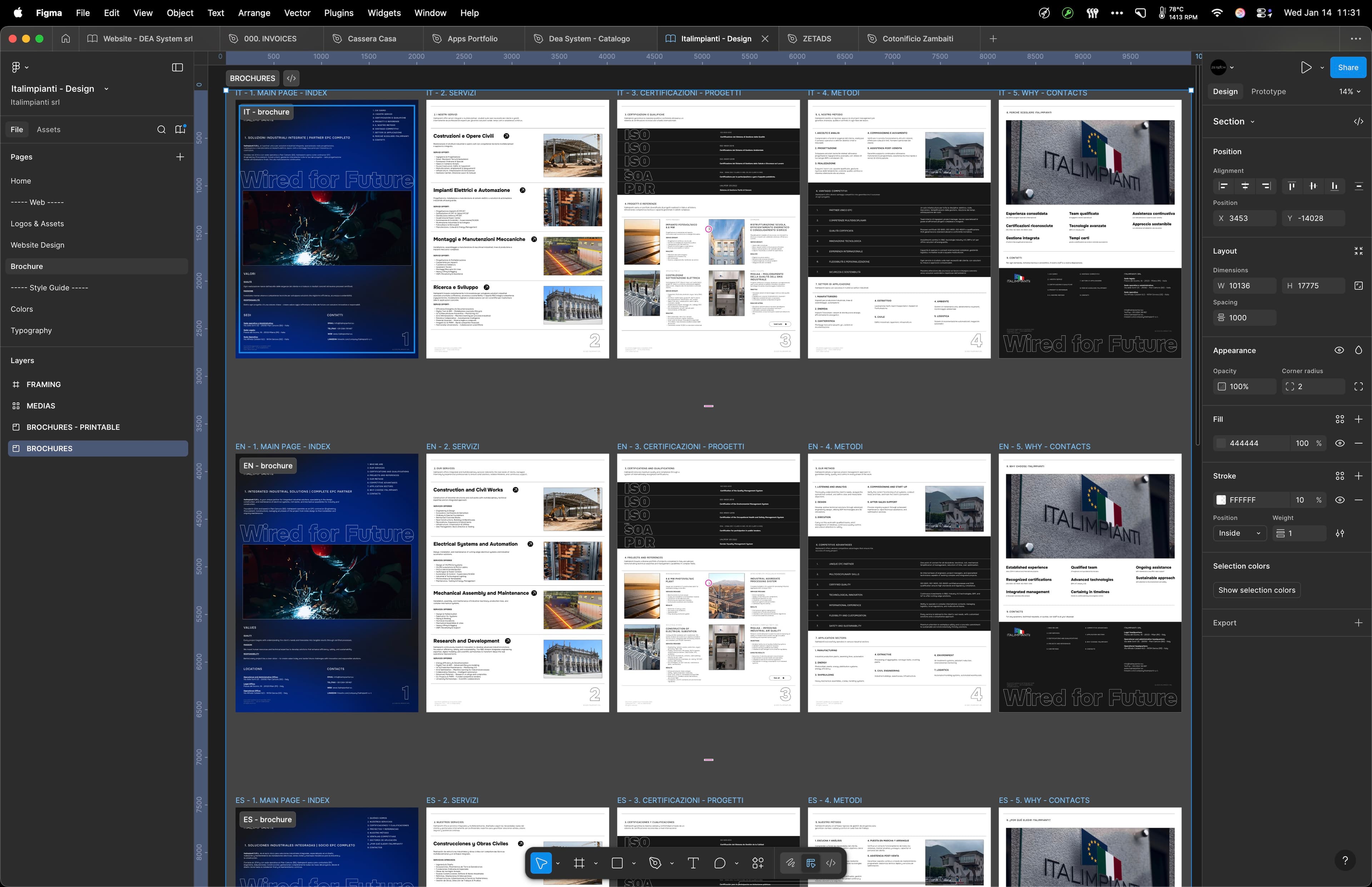
Task: Add a new stroke with plus
Action: (1359, 476)
